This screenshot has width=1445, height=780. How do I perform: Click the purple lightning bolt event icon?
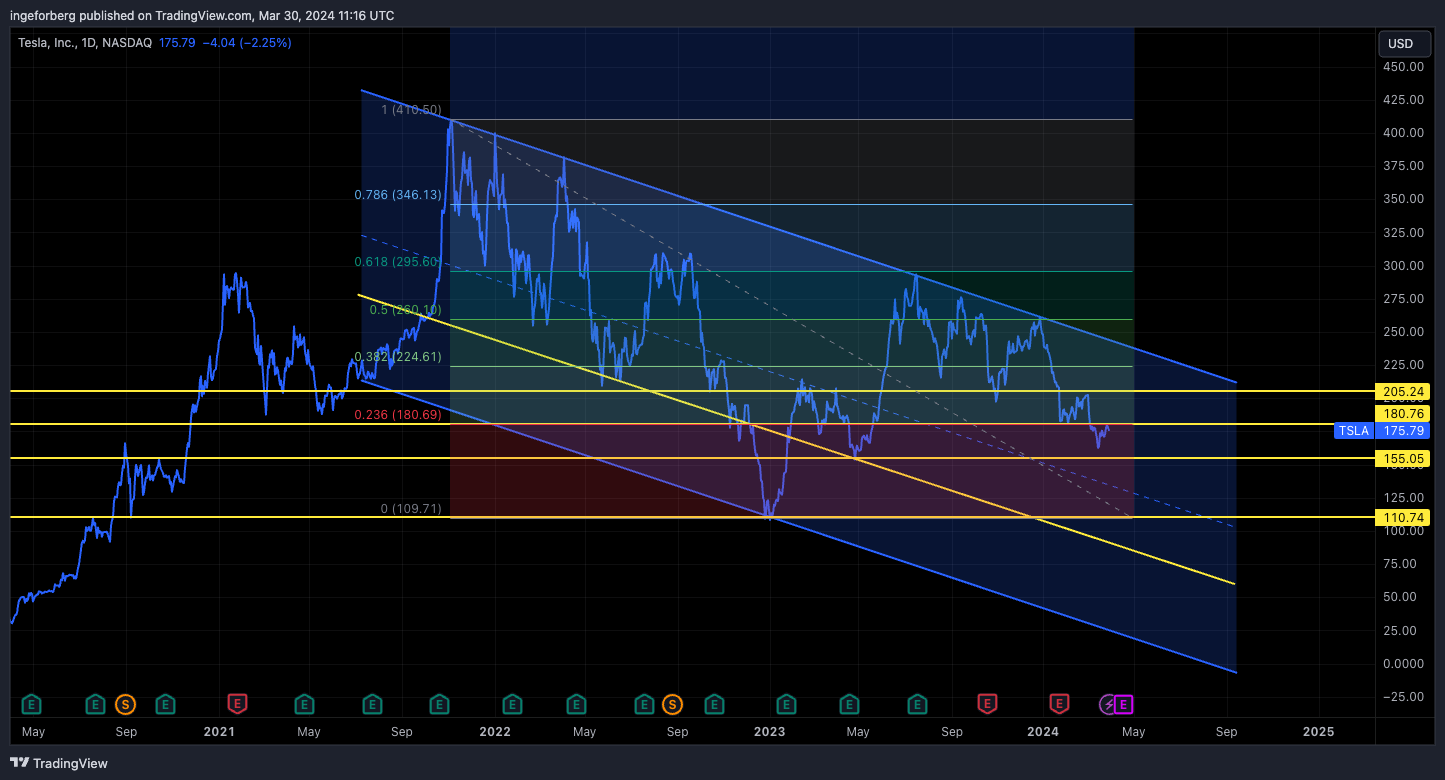tap(1108, 704)
